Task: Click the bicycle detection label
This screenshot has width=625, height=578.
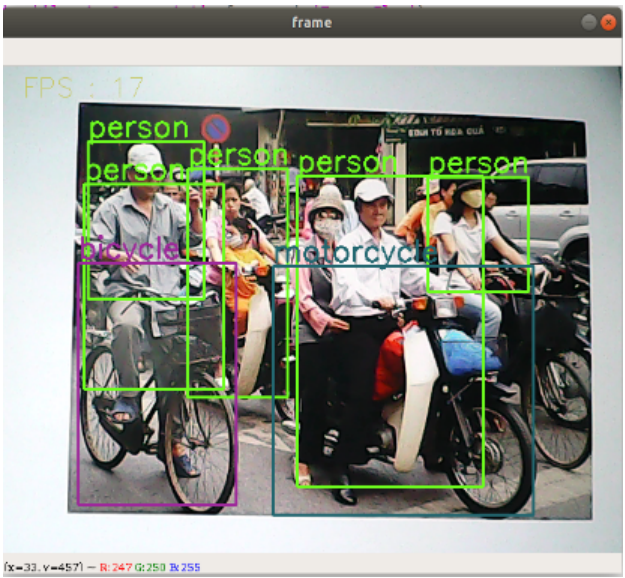Action: pos(130,249)
